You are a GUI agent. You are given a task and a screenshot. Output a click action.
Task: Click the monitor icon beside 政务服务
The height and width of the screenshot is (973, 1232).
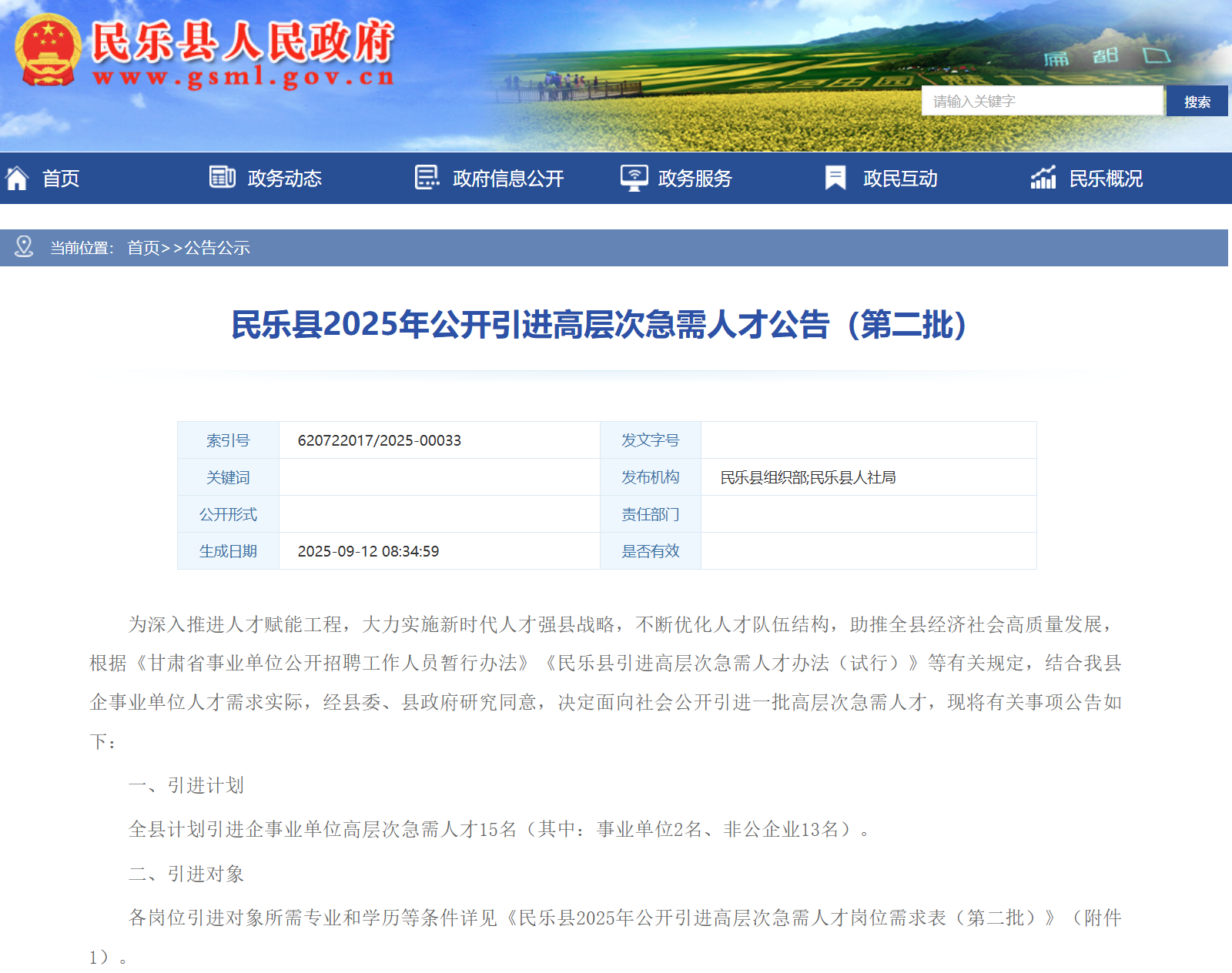point(634,178)
